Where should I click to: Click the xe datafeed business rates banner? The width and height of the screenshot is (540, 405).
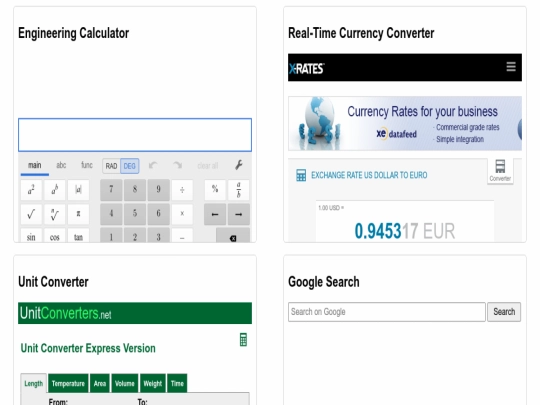tap(405, 123)
